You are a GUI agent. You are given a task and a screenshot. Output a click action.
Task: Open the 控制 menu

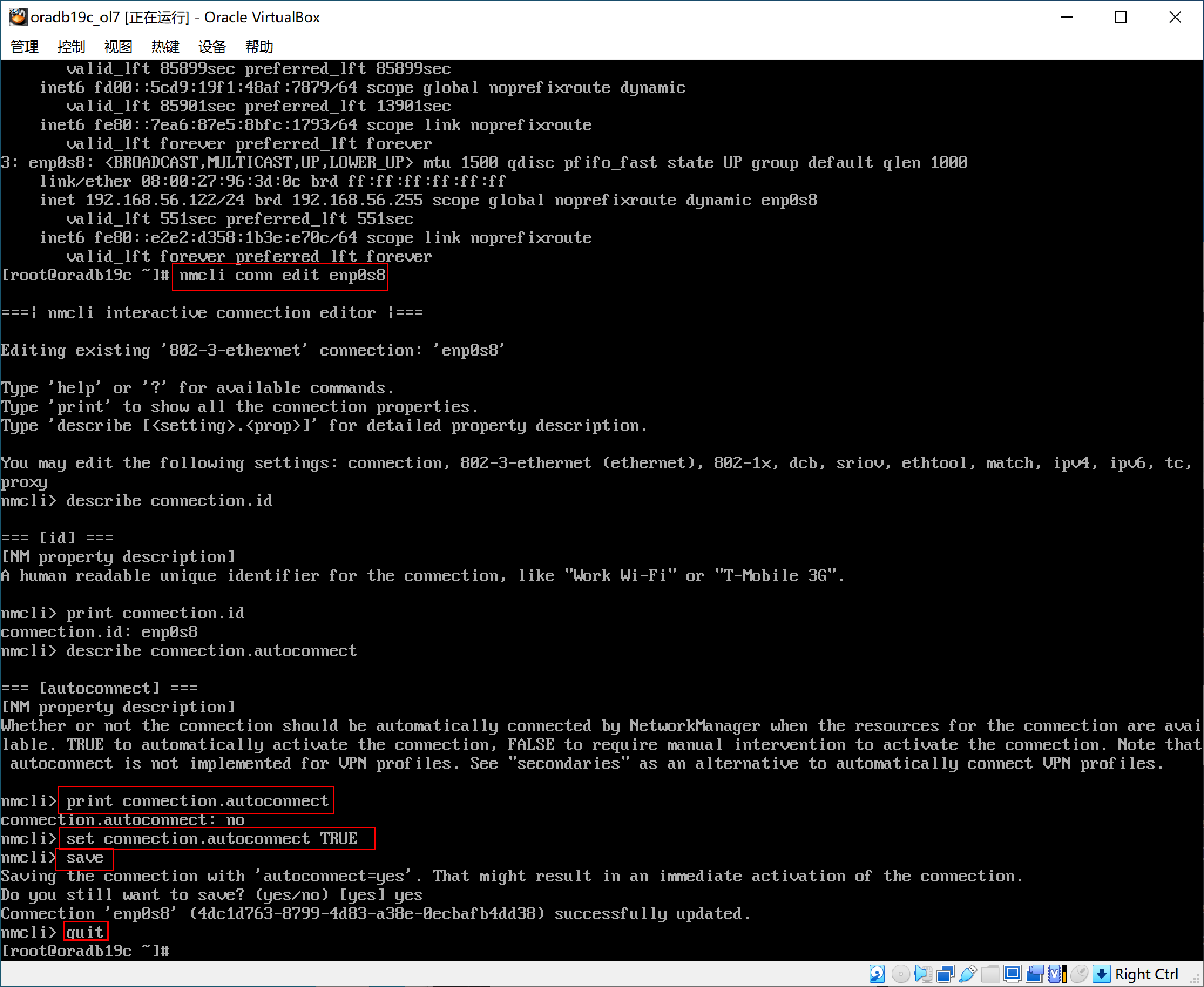coord(72,47)
